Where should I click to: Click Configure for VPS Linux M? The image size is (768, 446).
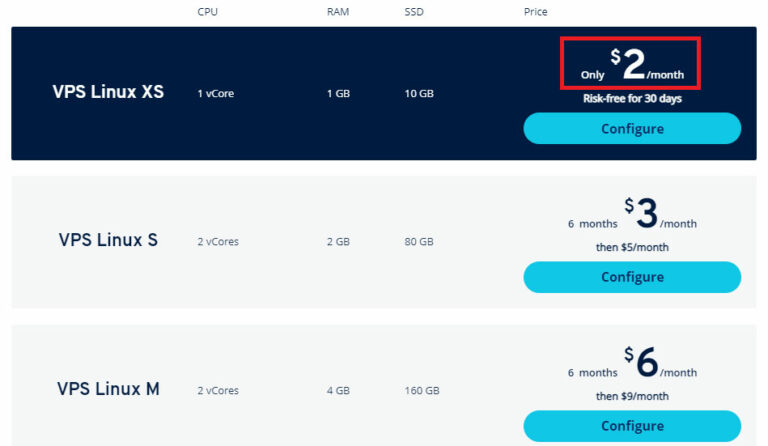632,426
